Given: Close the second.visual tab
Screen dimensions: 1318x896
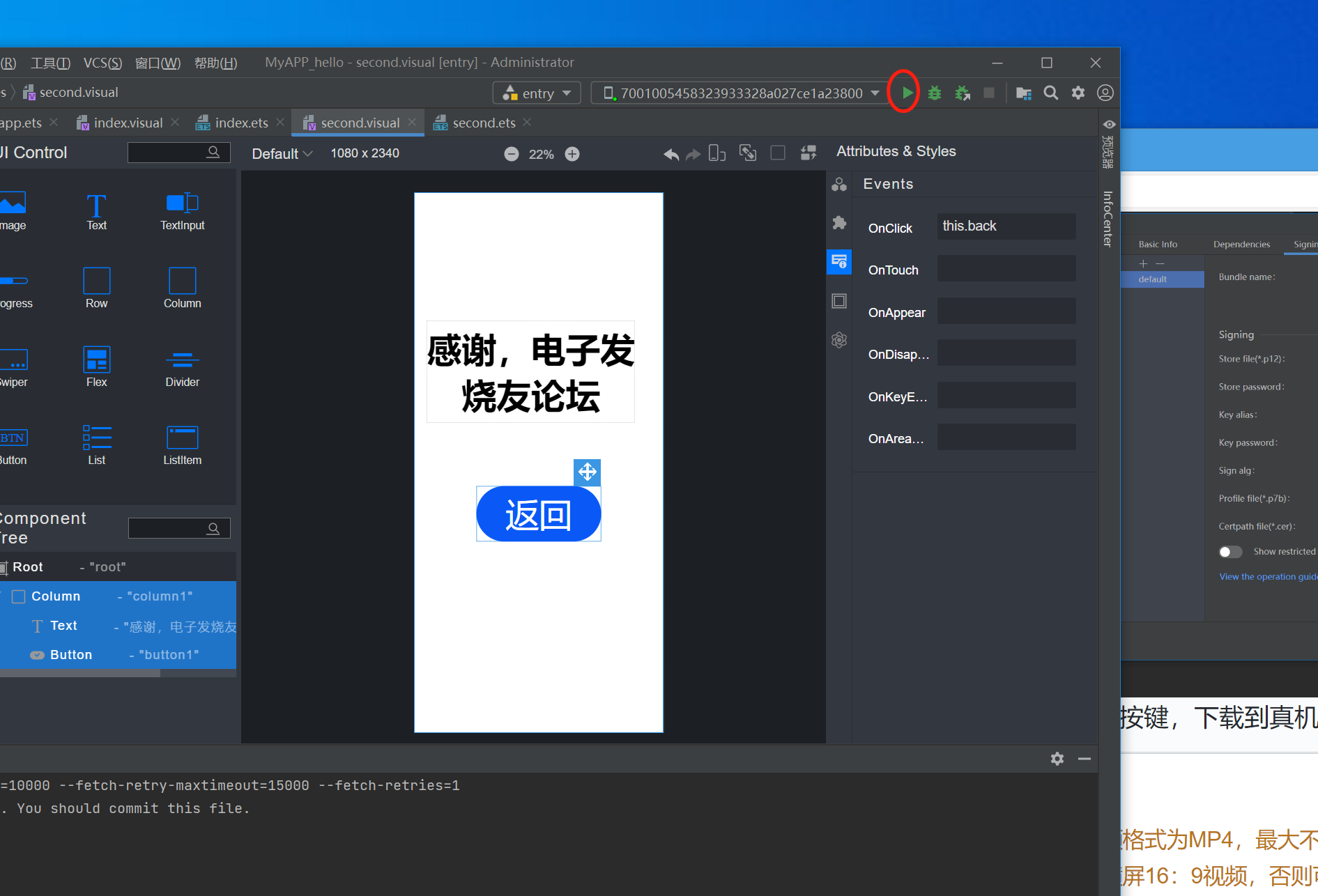Looking at the screenshot, I should point(412,122).
